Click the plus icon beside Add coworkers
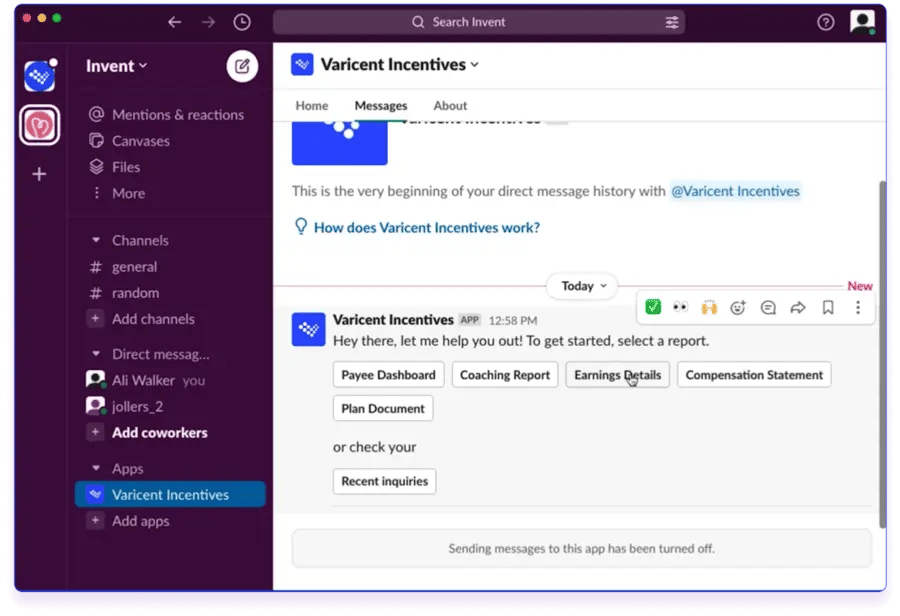Screen dimensions: 900x616 (95, 432)
